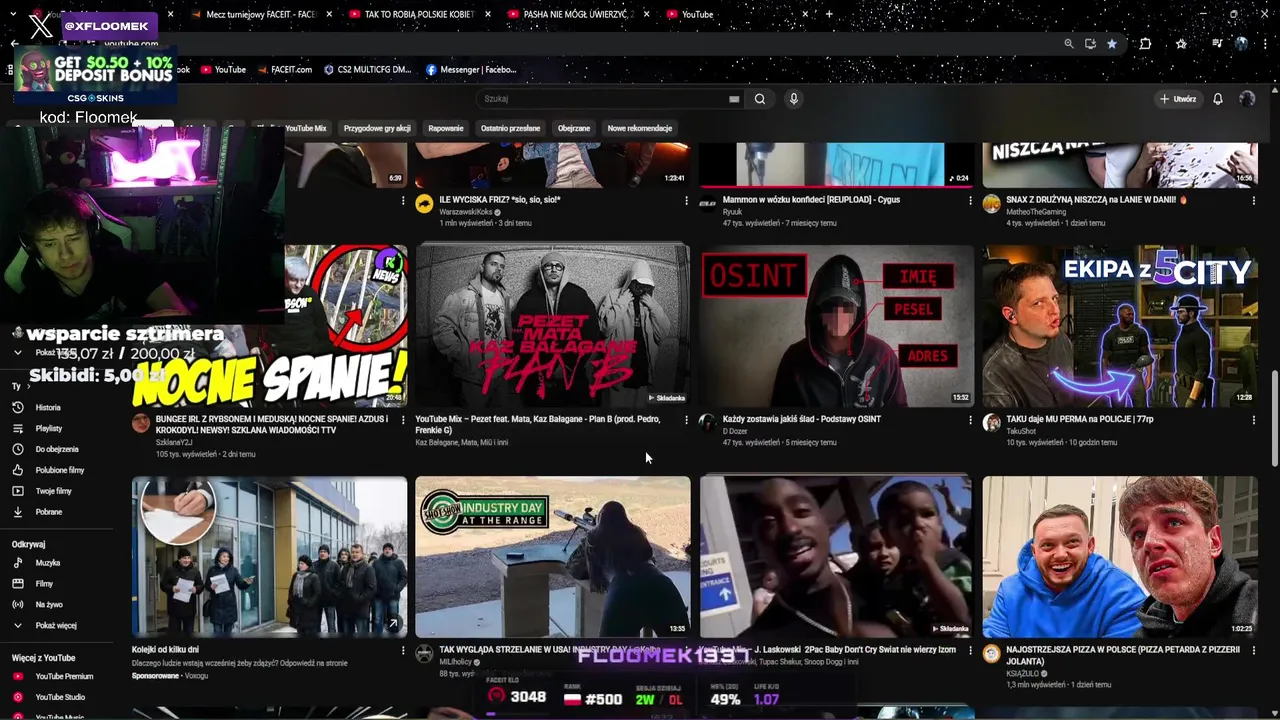The width and height of the screenshot is (1280, 720).
Task: Select the Nowe rekomendacje filter chip
Action: coord(640,128)
